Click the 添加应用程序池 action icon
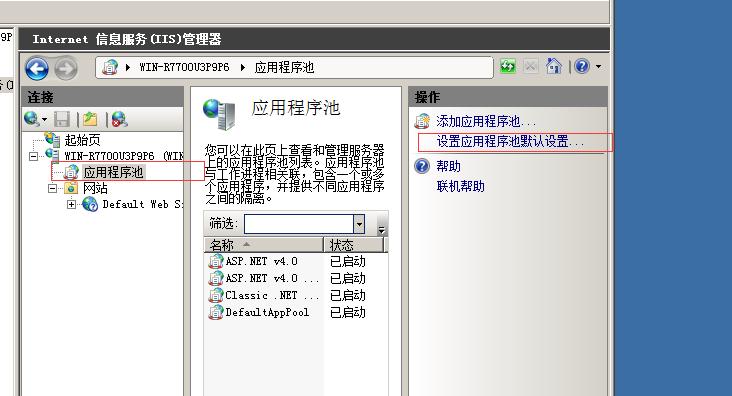 [x=422, y=121]
